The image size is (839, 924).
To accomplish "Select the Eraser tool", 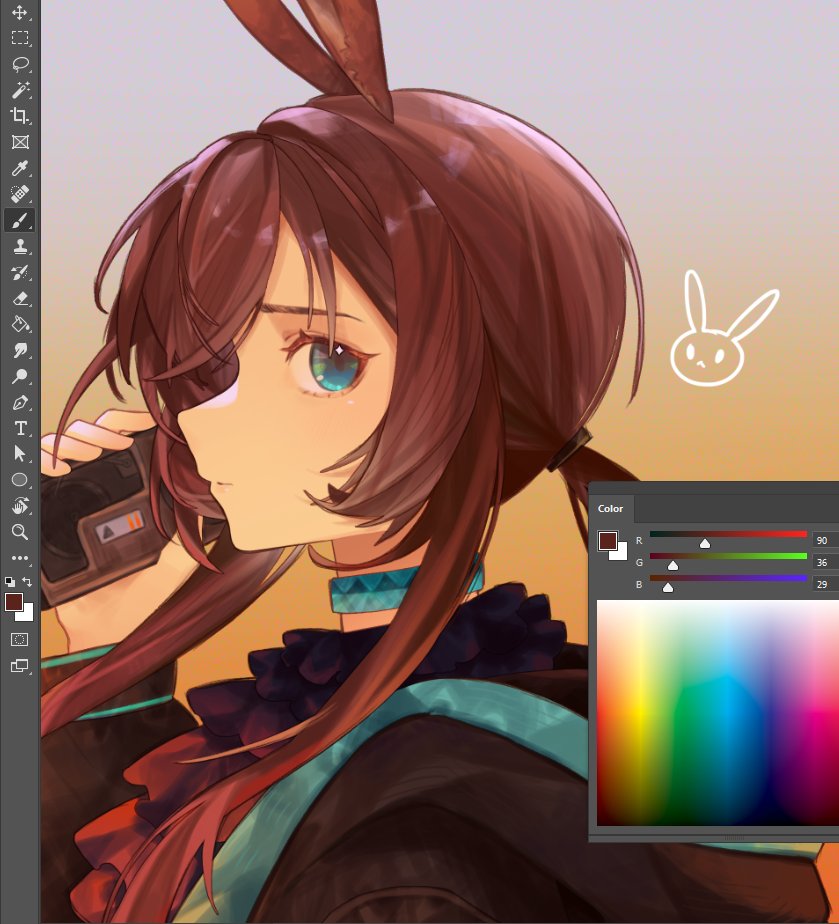I will [19, 298].
